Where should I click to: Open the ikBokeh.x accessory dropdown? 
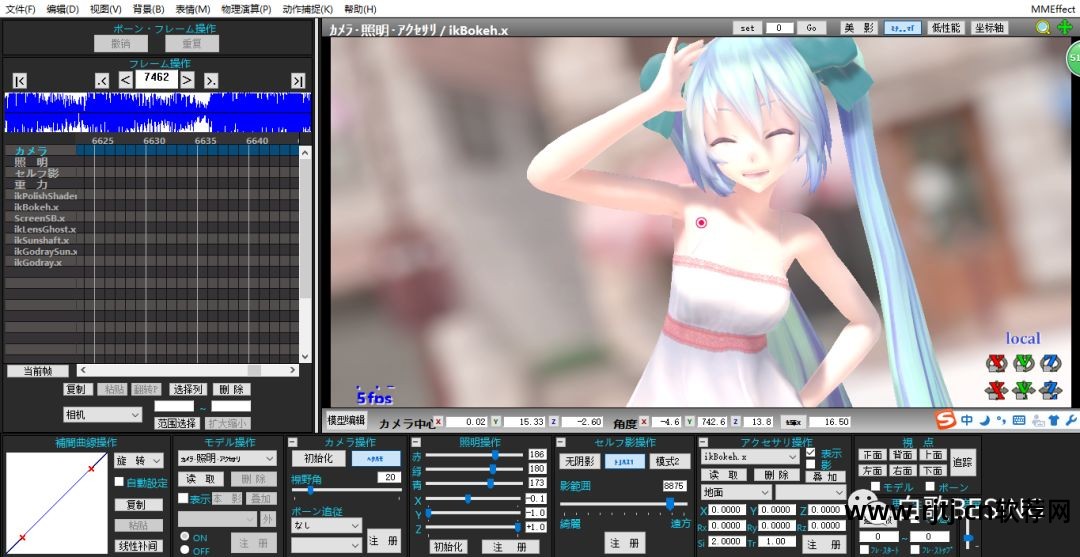749,456
